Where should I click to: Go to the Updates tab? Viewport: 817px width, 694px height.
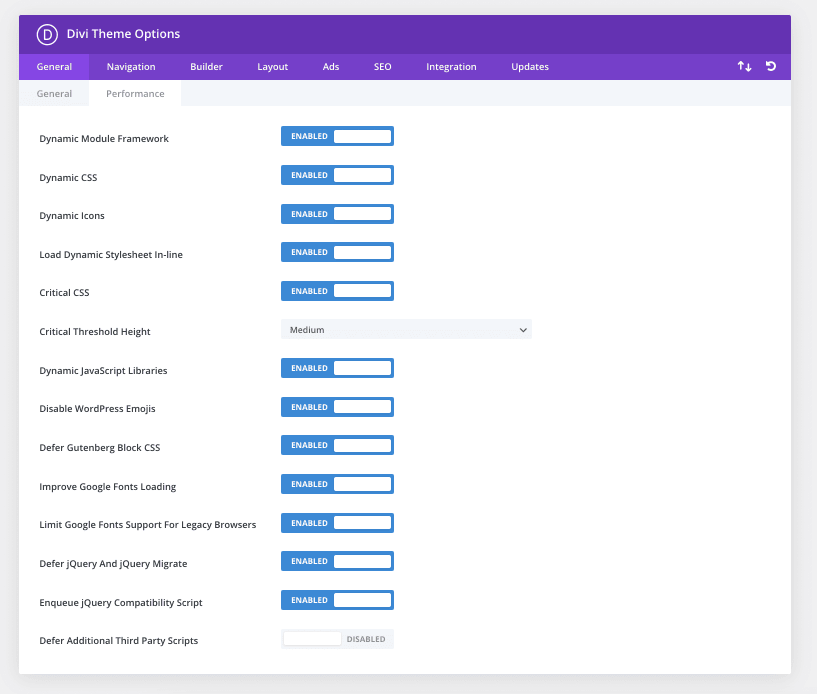tap(530, 67)
